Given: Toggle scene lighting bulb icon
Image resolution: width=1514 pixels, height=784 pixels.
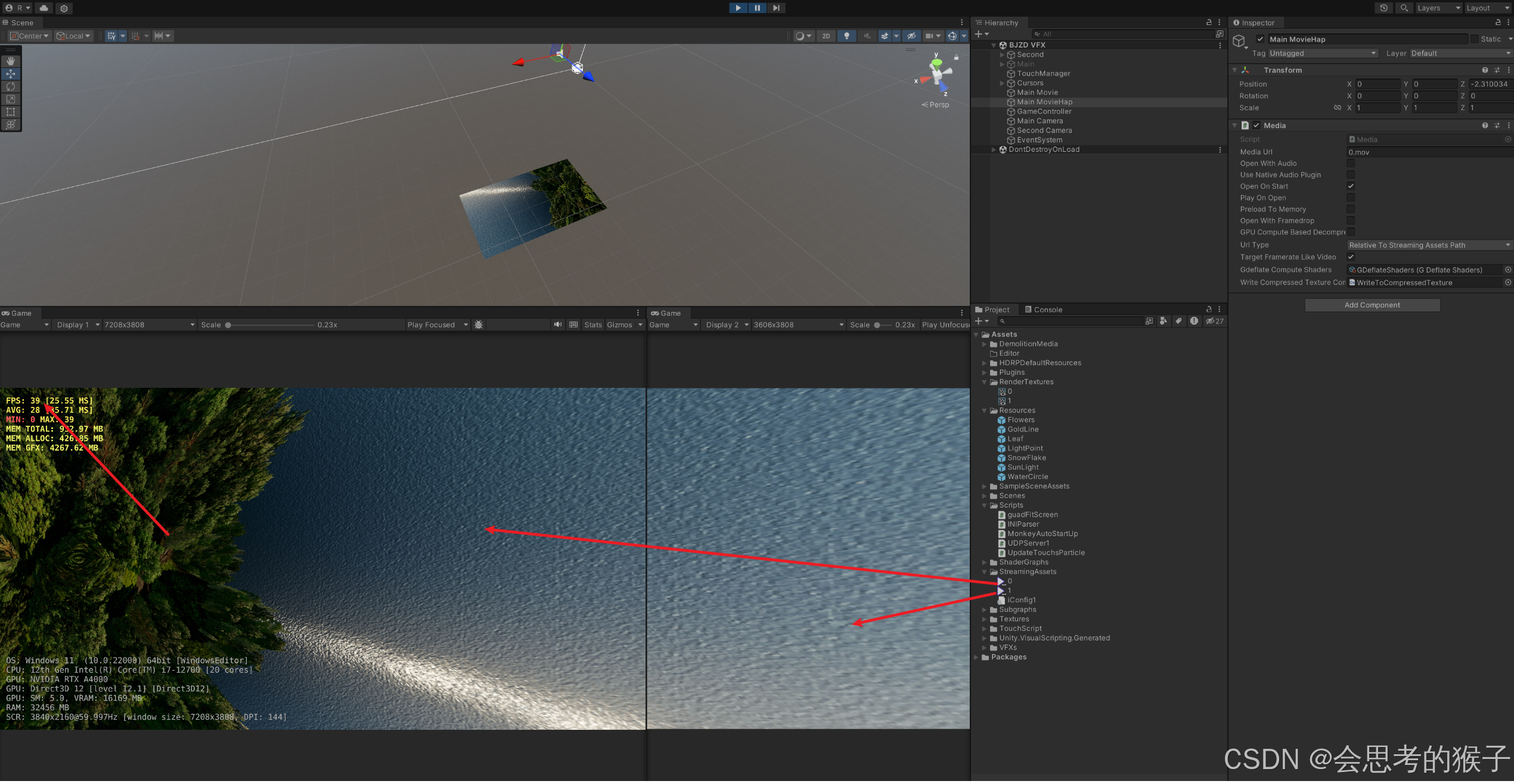Looking at the screenshot, I should (846, 36).
